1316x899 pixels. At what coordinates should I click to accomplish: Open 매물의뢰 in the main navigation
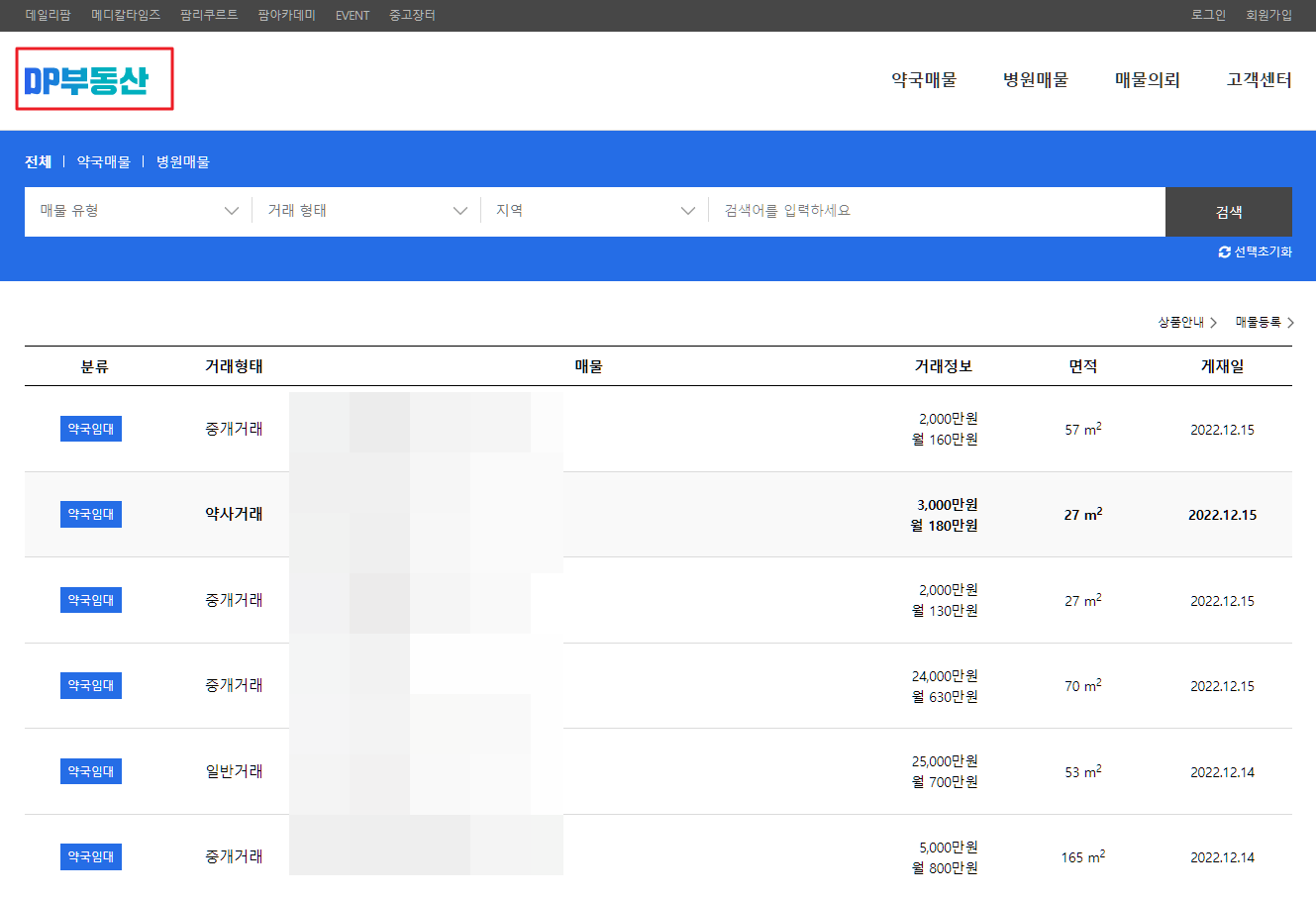(1148, 80)
